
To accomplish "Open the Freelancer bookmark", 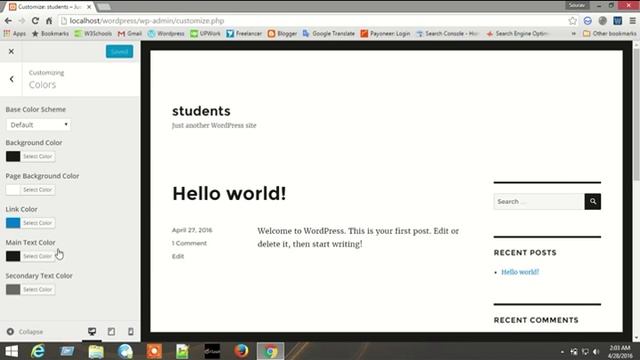I will click(x=244, y=33).
